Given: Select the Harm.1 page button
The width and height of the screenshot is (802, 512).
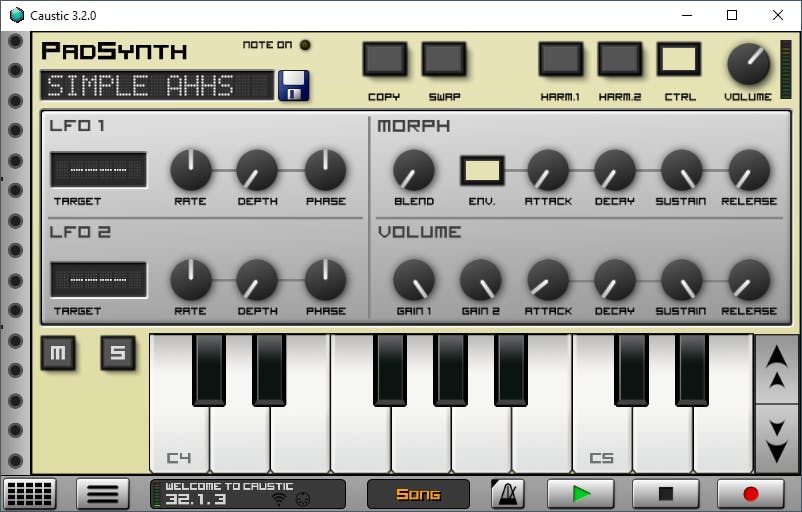Looking at the screenshot, I should [561, 59].
